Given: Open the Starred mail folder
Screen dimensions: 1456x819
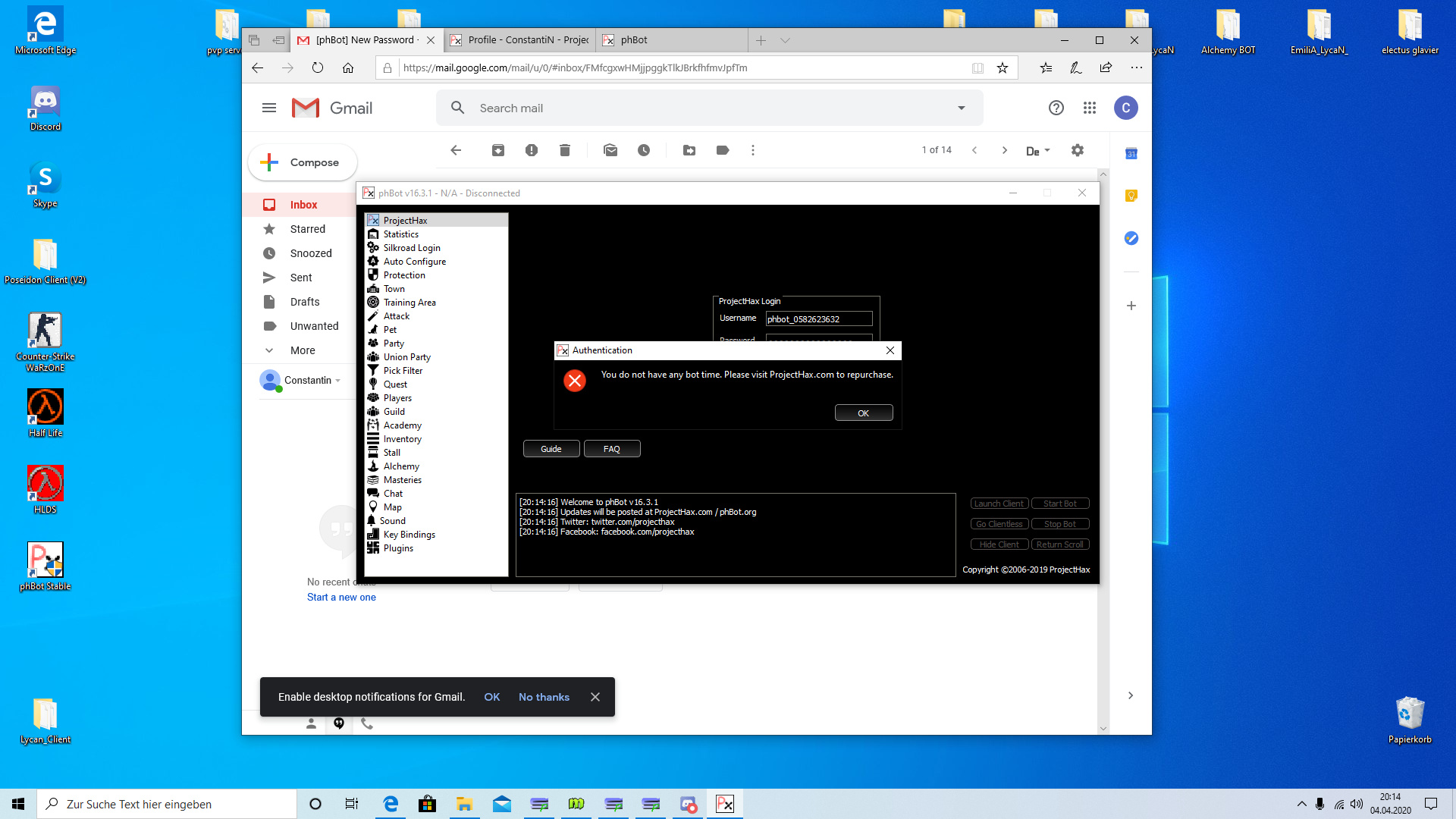Looking at the screenshot, I should click(x=307, y=229).
